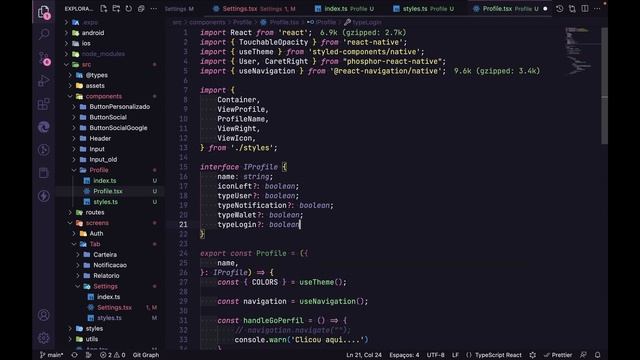Screen dimensions: 640x360
Task: Click the errors and warnings counter
Action: (113, 355)
